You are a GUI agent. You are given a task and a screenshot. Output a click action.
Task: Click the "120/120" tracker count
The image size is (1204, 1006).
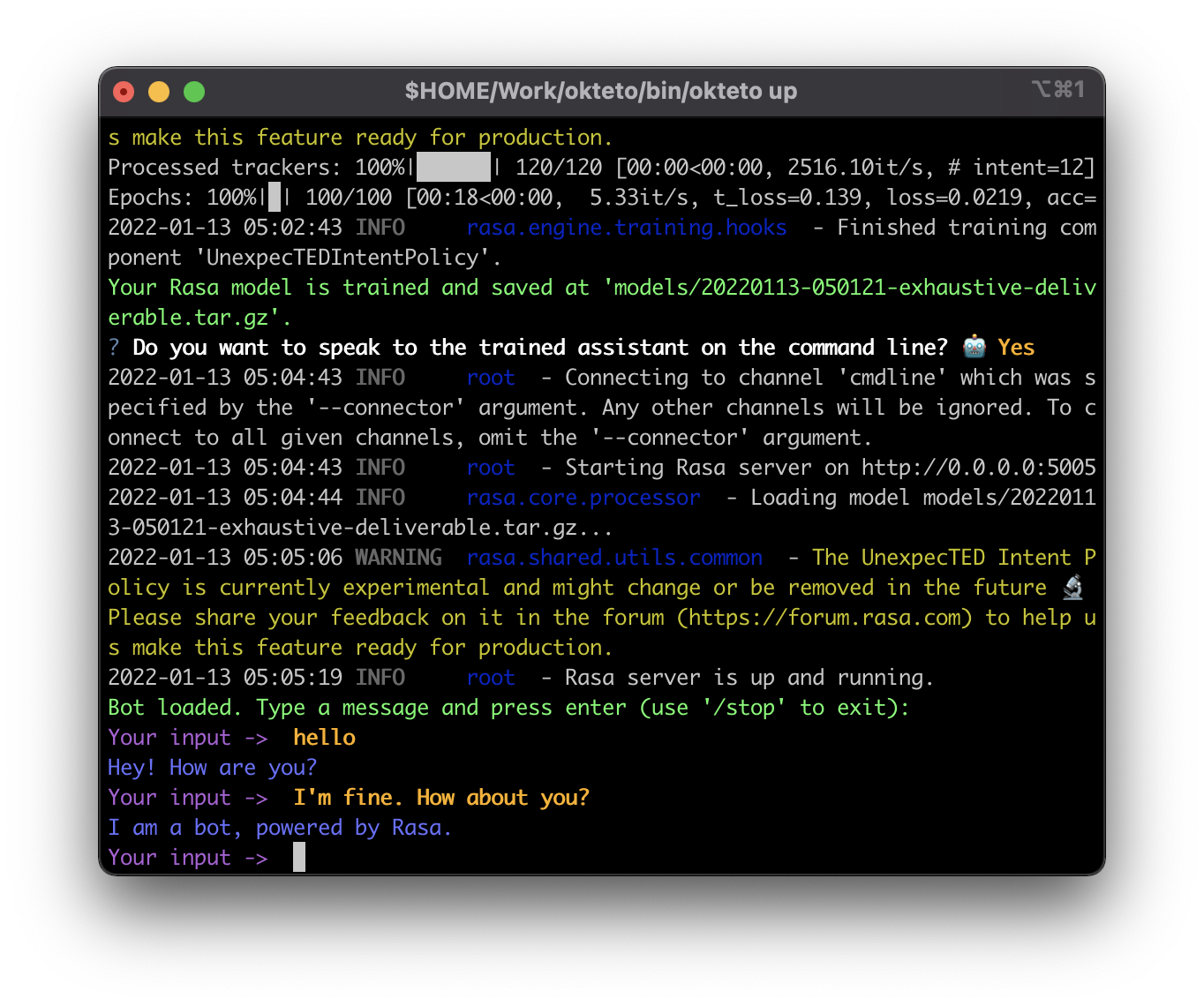click(559, 168)
